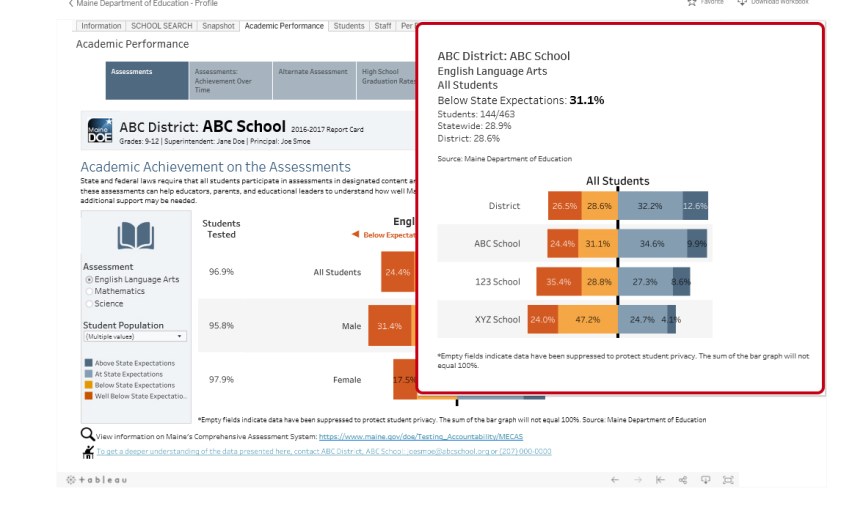Click the Download Workbook icon
This screenshot has width=863, height=519.
coord(742,3)
